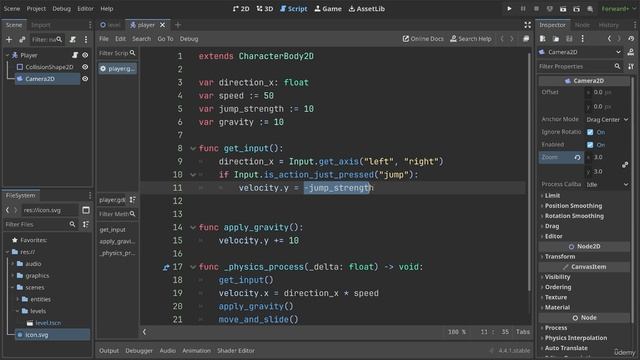
Task: Fold _physics_process function at line 17
Action: point(193,267)
